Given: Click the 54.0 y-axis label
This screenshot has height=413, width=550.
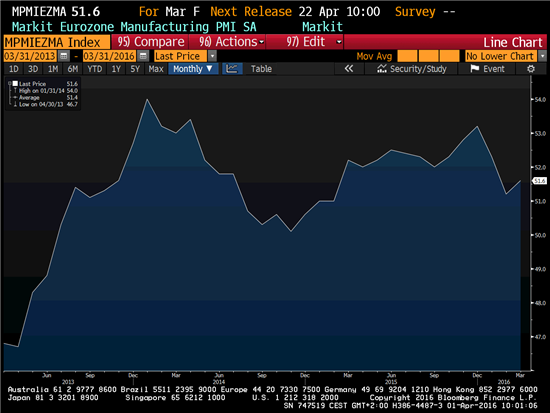Looking at the screenshot, I should pos(539,100).
